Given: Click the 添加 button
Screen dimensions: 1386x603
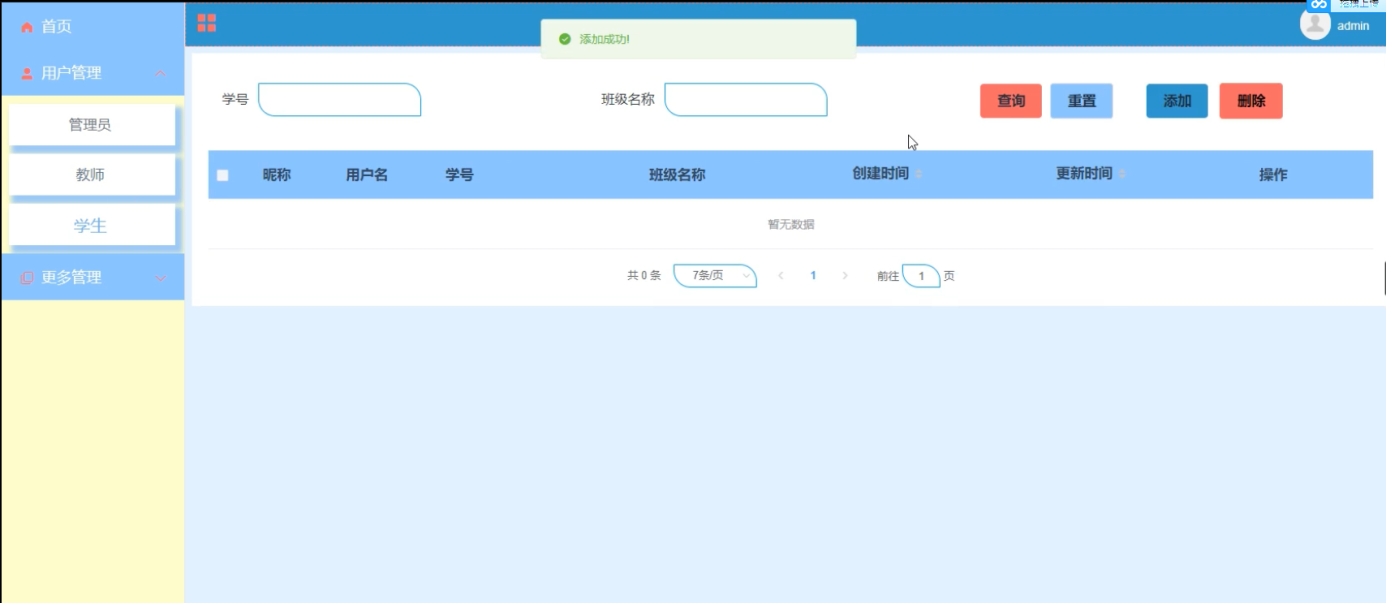Looking at the screenshot, I should [x=1176, y=100].
